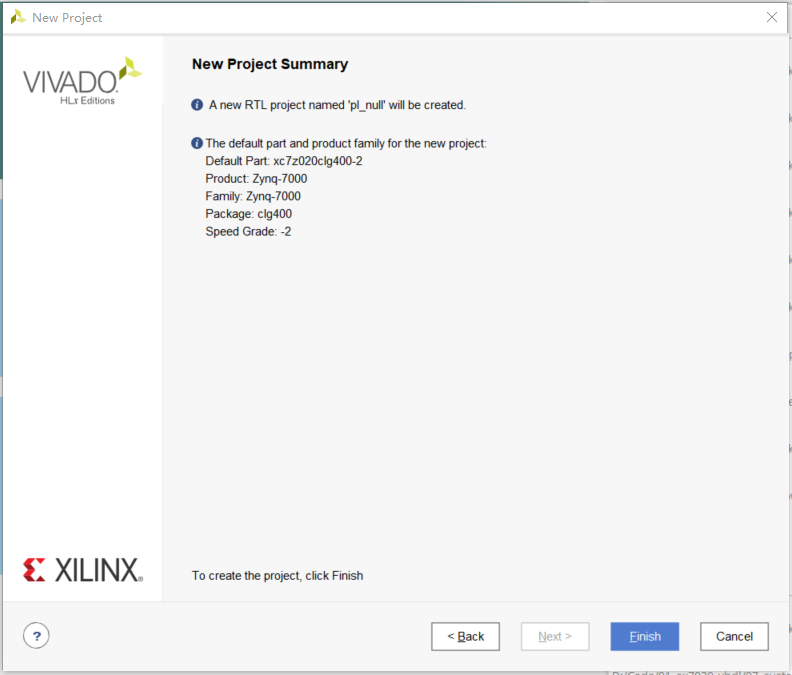Click the Package clg400 line
Viewport: 792px width, 675px height.
click(x=249, y=214)
